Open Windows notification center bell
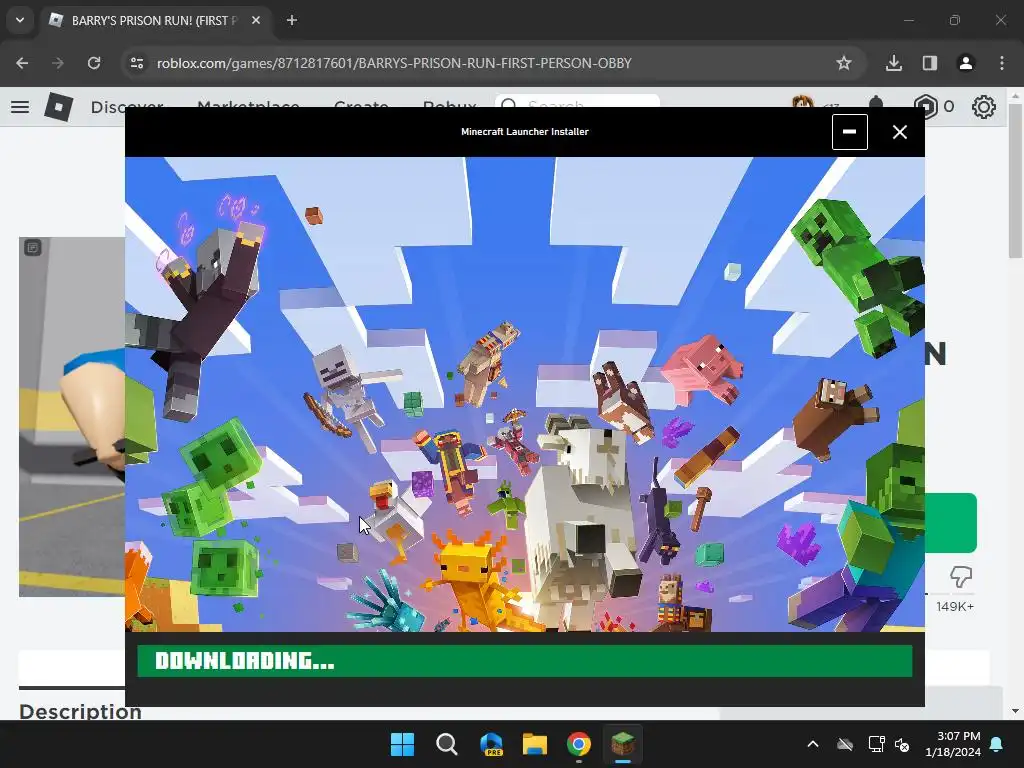The height and width of the screenshot is (768, 1024). click(x=997, y=744)
